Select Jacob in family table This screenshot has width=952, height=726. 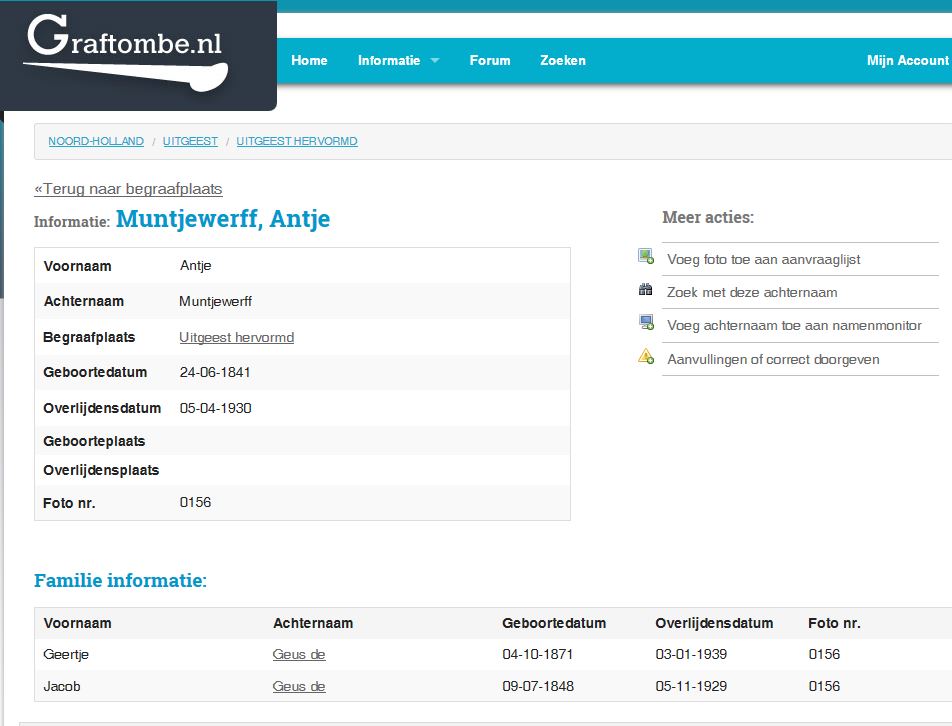point(61,686)
